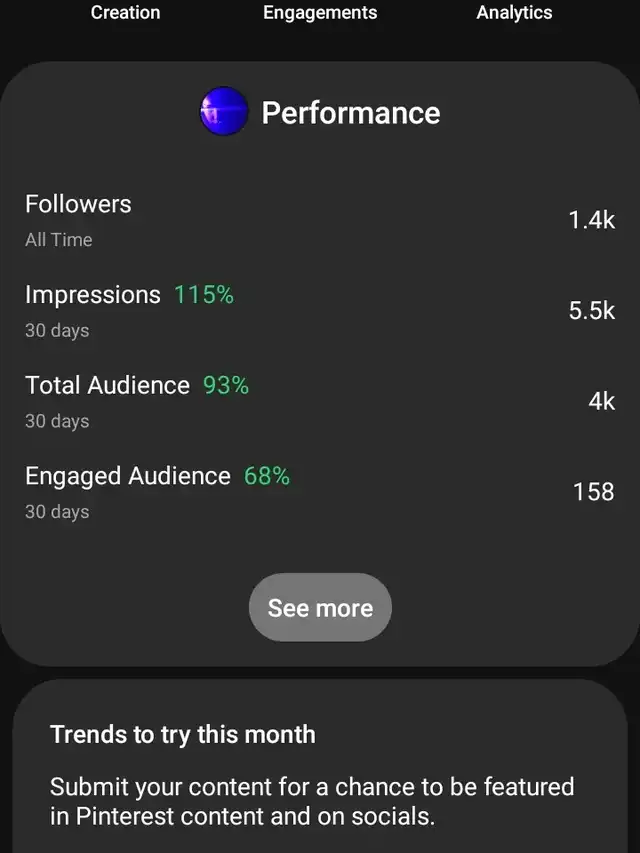
Task: Tap the 1.4k followers count
Action: point(592,220)
